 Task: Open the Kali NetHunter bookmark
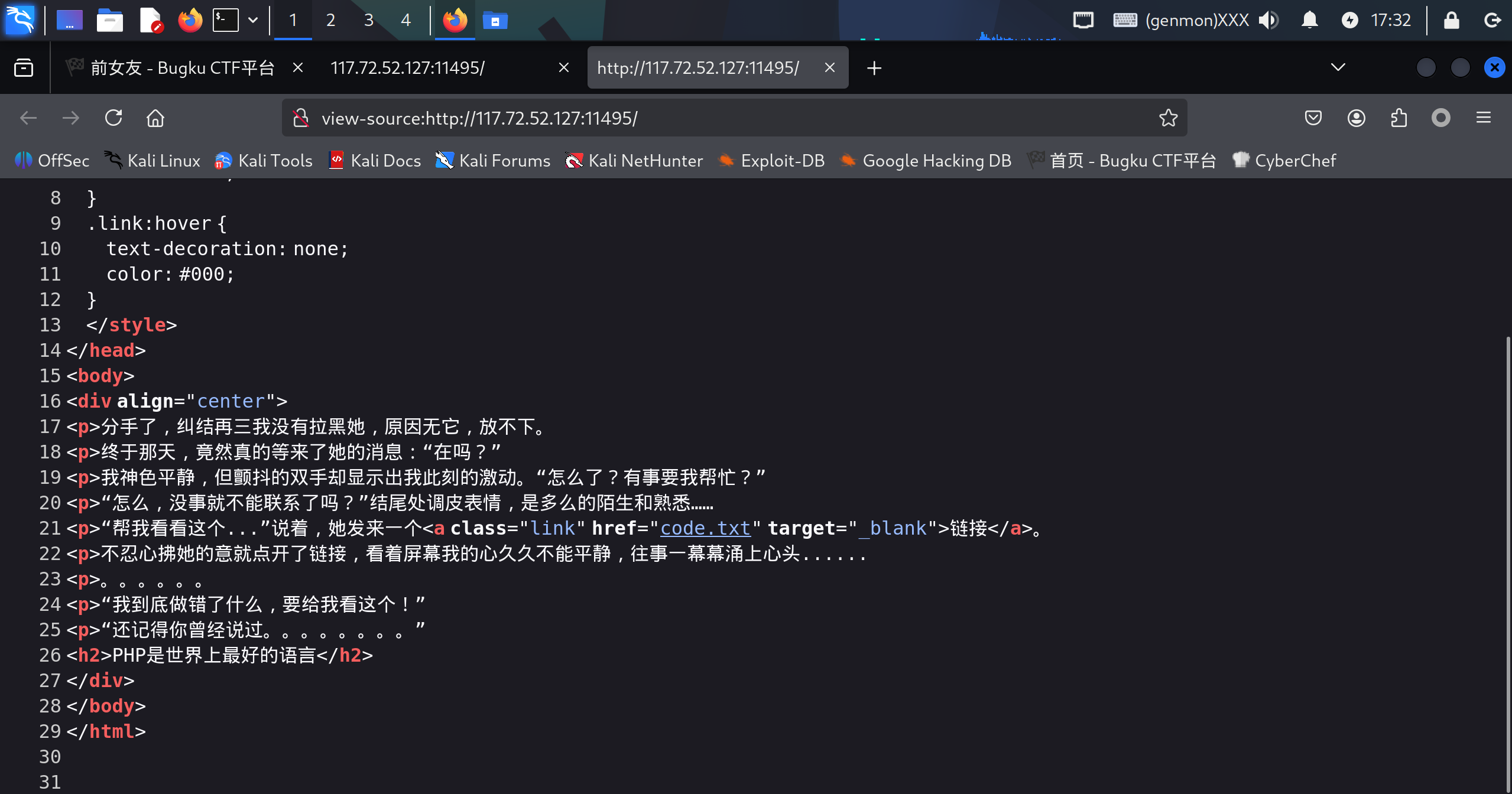click(x=634, y=161)
